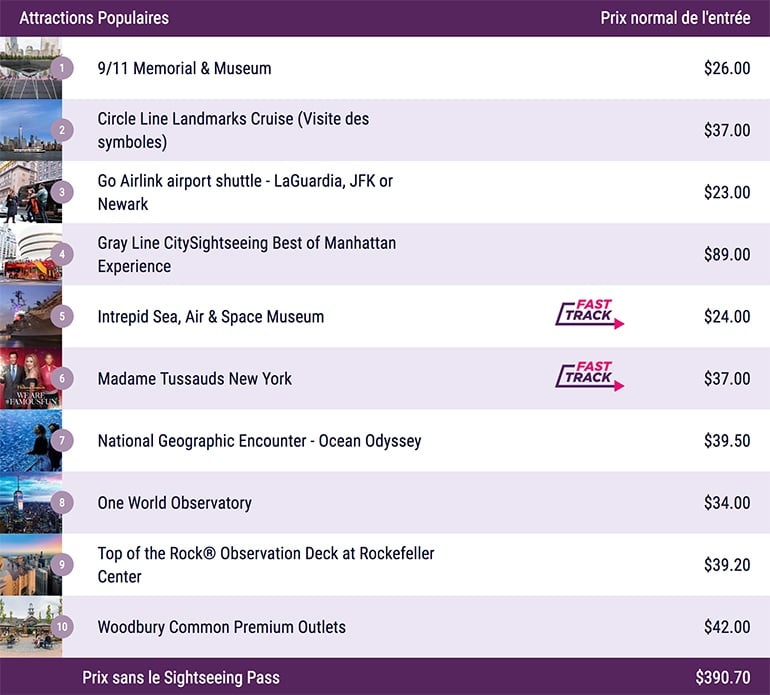Viewport: 770px width, 695px height.
Task: Open the Madame Tussauds thumbnail image
Action: (x=28, y=378)
